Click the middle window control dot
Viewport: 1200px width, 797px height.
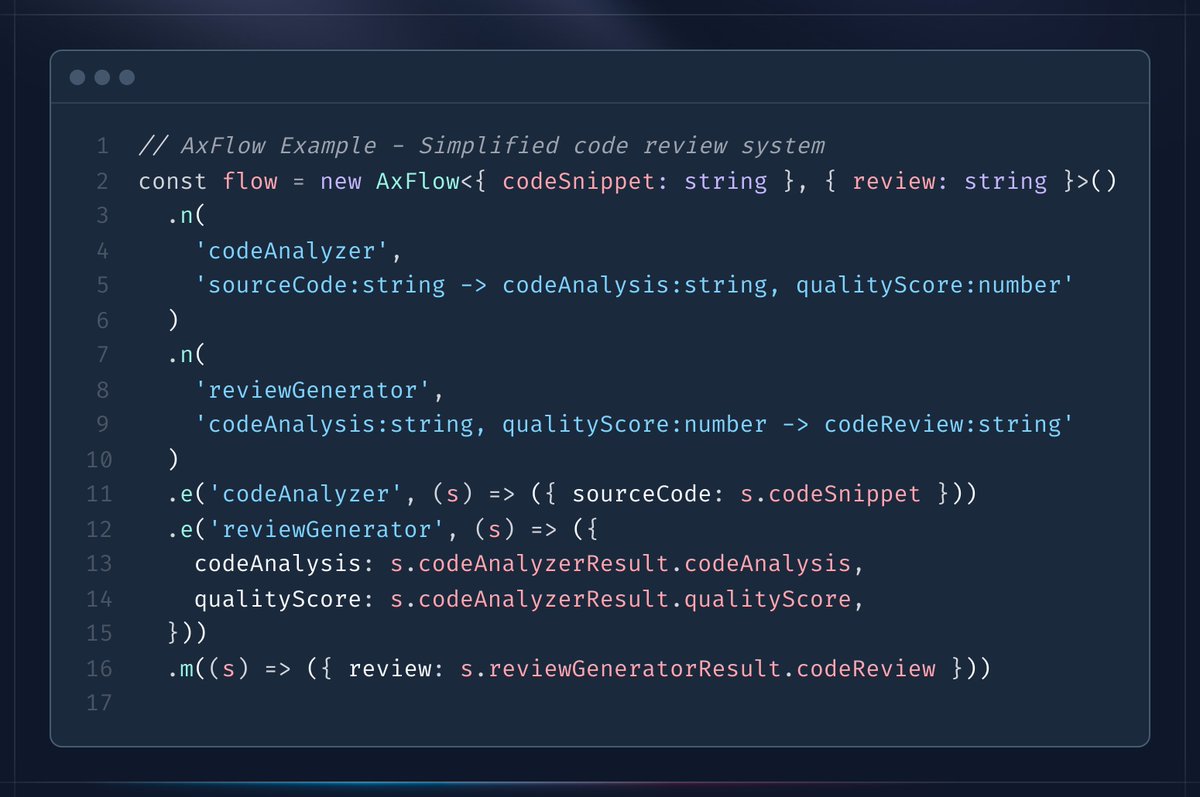tap(102, 78)
